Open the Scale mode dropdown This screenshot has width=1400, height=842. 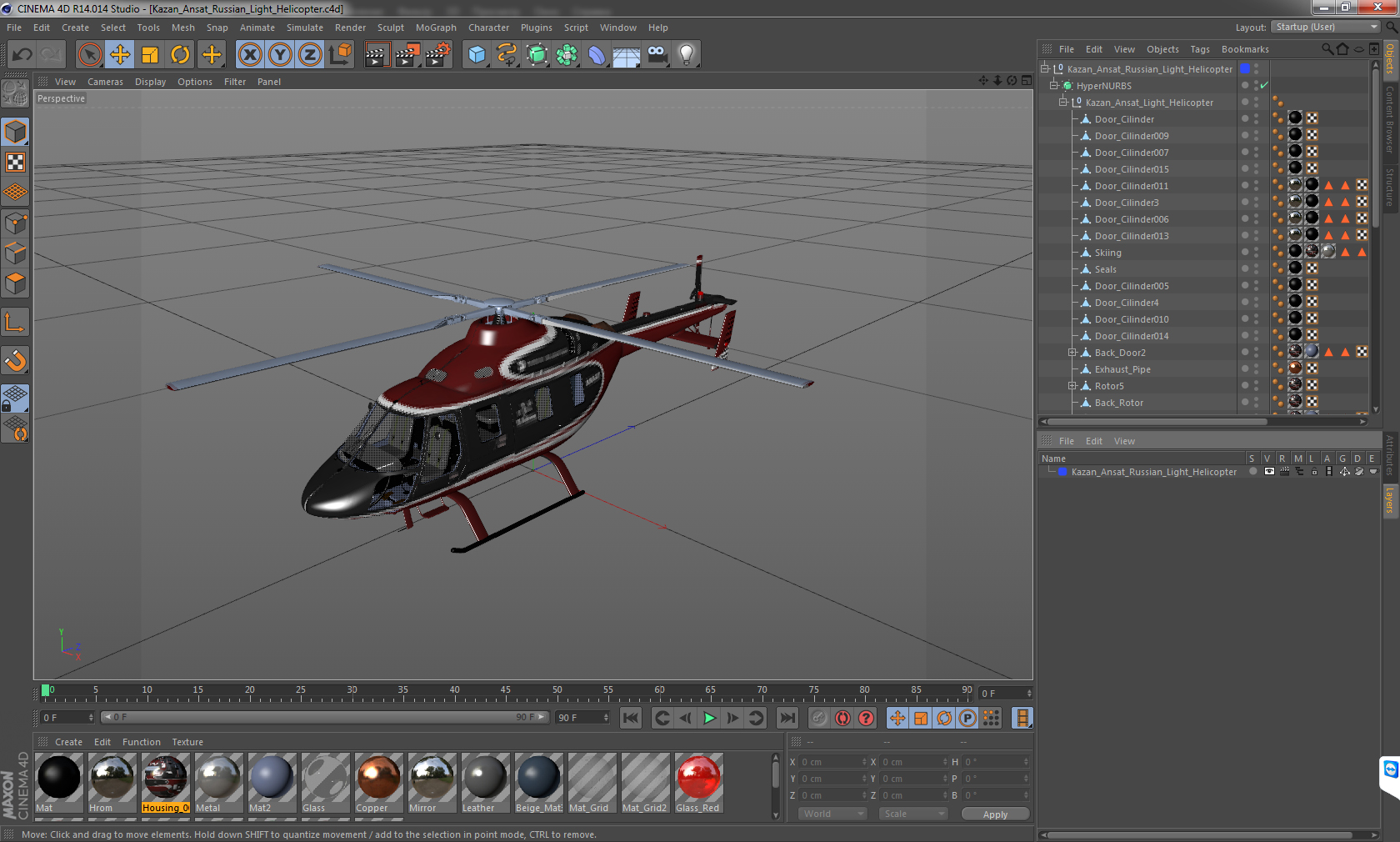[913, 814]
